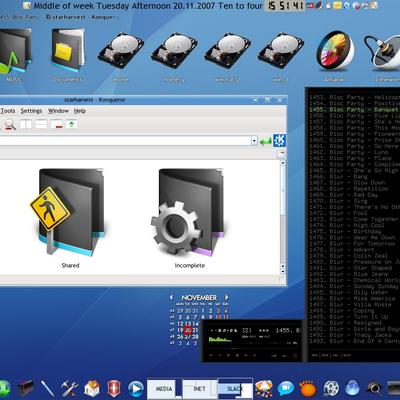
Task: Select the highlighted playlist track 1455 Bloc Party
Action: click(x=354, y=110)
